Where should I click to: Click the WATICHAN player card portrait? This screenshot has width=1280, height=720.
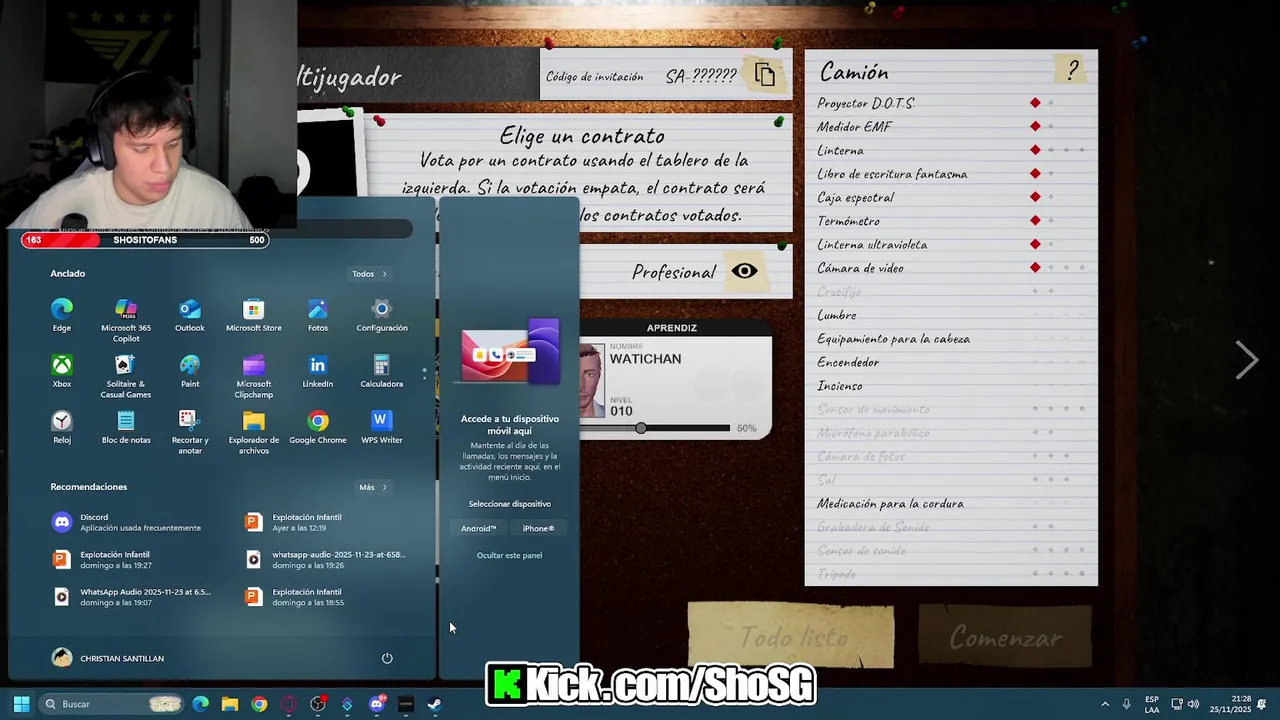coord(593,380)
